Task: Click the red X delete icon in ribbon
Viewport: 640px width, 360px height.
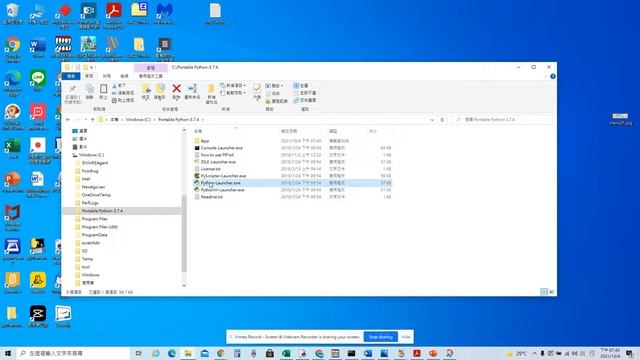Action: [176, 89]
